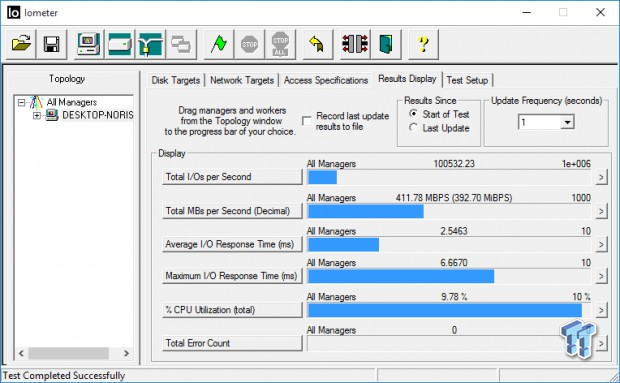This screenshot has height=383, width=620.
Task: Click Total I/Os per Second button
Action: click(x=232, y=177)
